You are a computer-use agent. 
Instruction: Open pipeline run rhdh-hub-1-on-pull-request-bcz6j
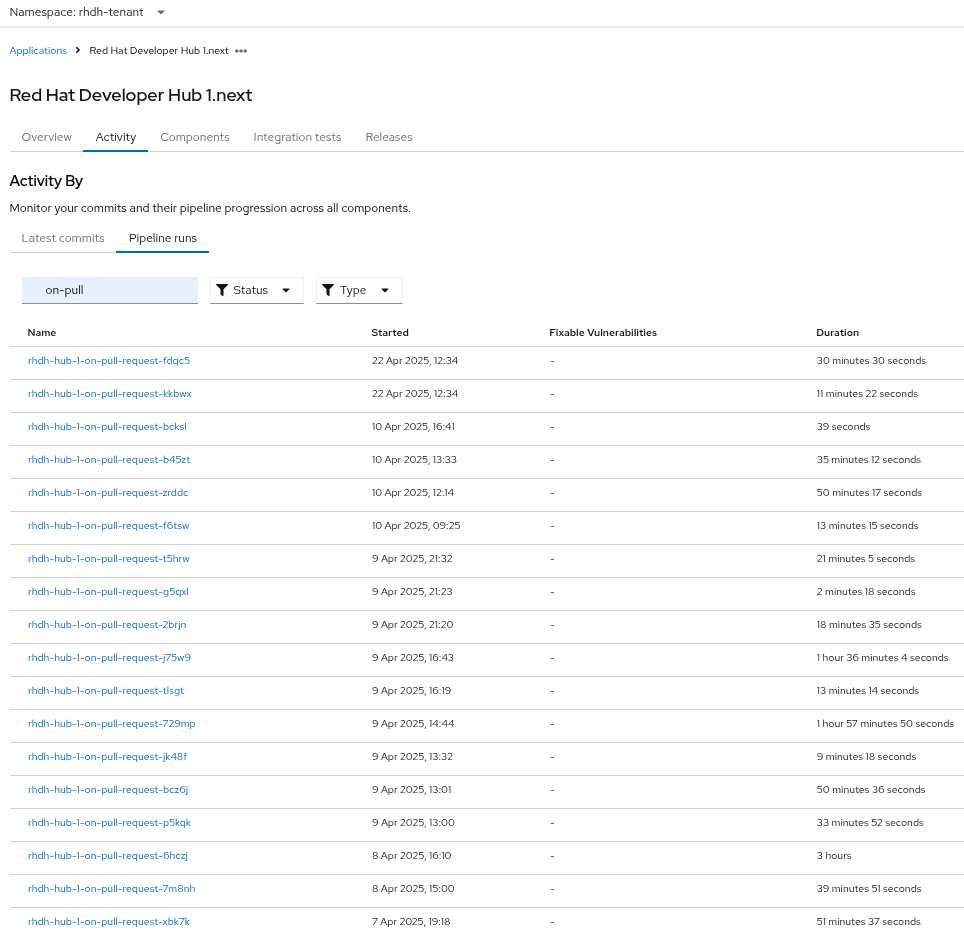click(108, 790)
